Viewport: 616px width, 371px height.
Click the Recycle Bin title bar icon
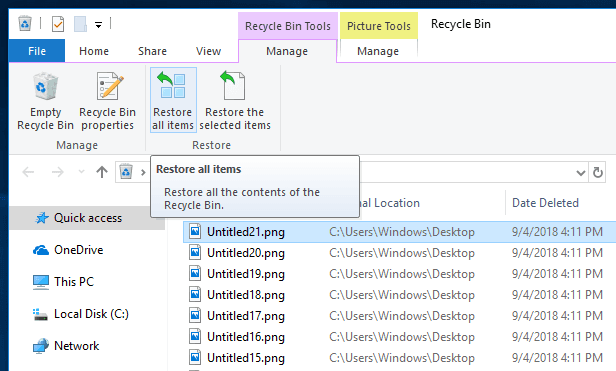(x=25, y=24)
